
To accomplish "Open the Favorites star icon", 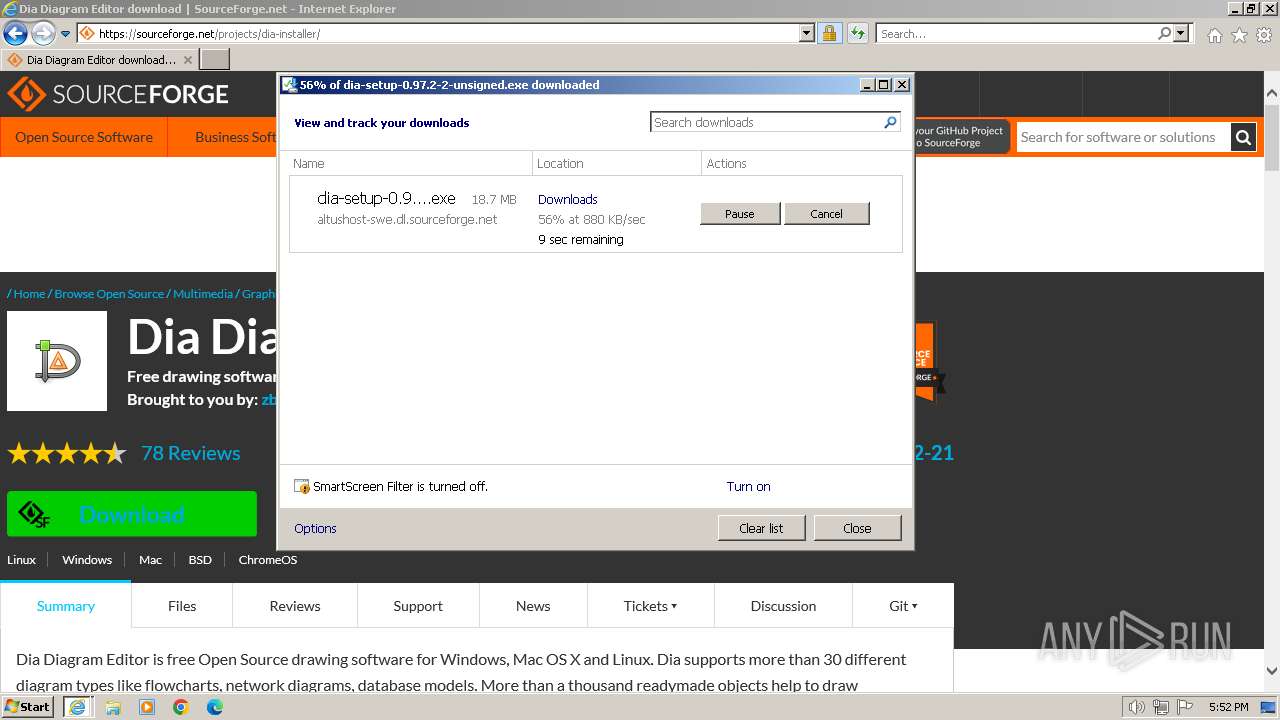I will coord(1239,35).
